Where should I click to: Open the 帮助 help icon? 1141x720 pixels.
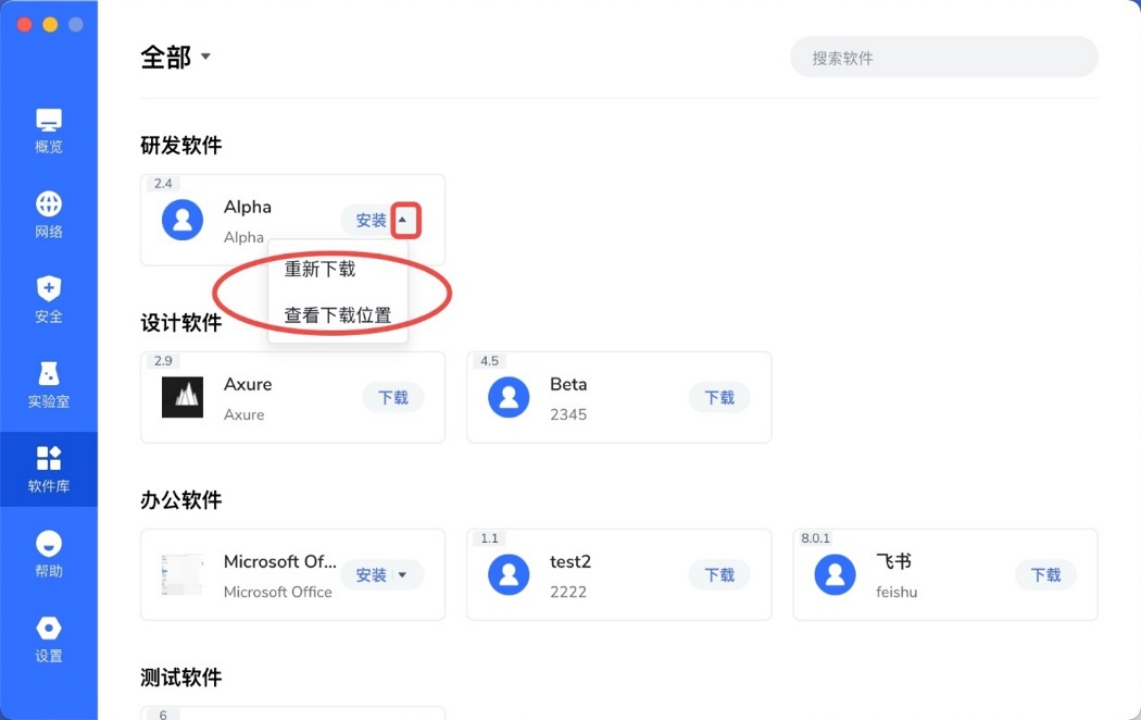(49, 545)
